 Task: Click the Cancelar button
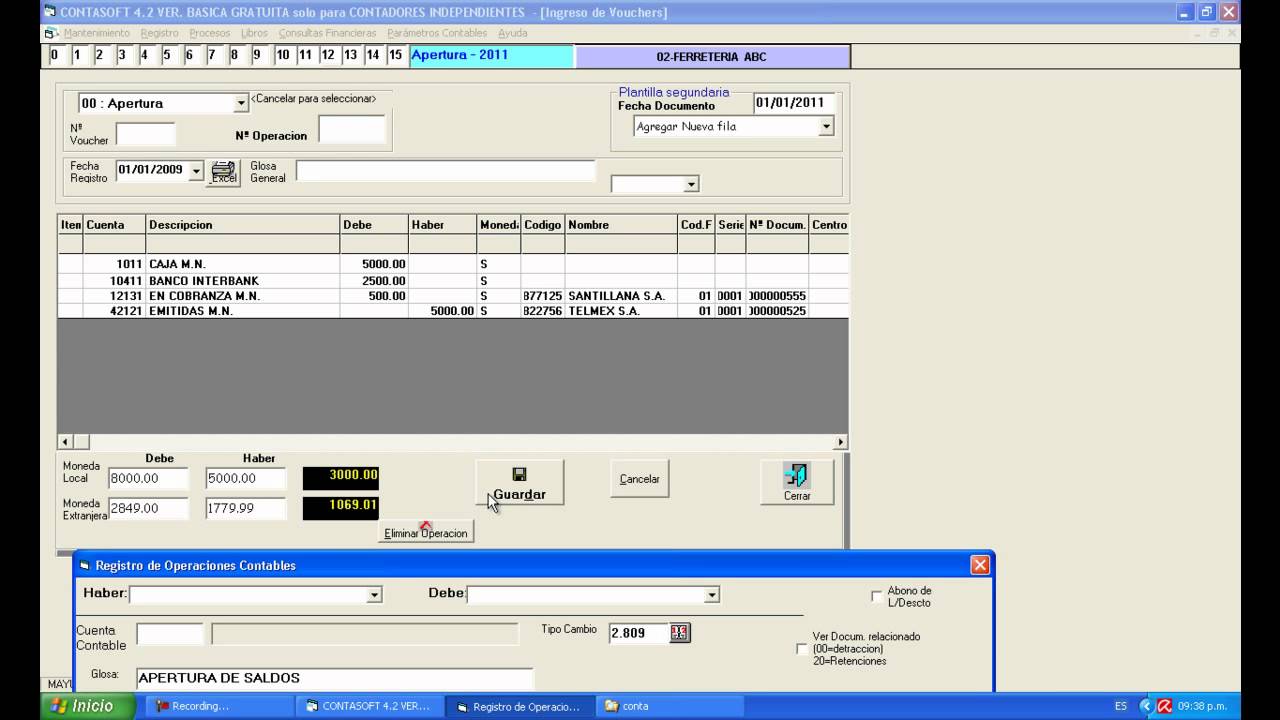(639, 479)
